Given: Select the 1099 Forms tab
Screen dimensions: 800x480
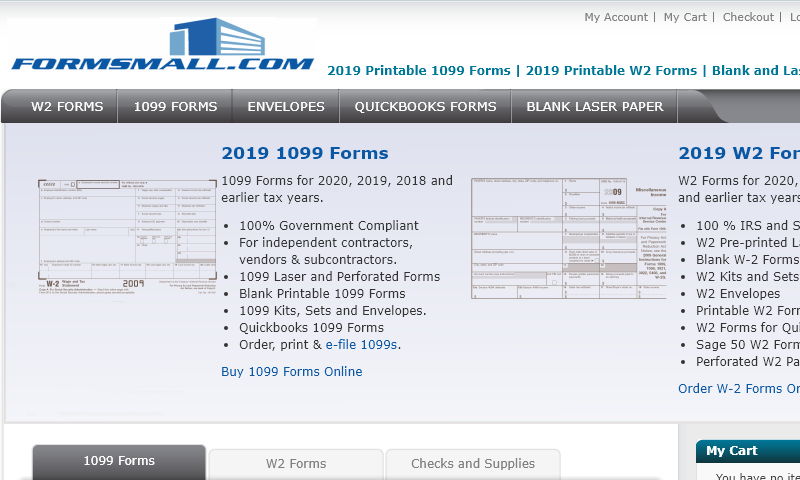Looking at the screenshot, I should 119,461.
